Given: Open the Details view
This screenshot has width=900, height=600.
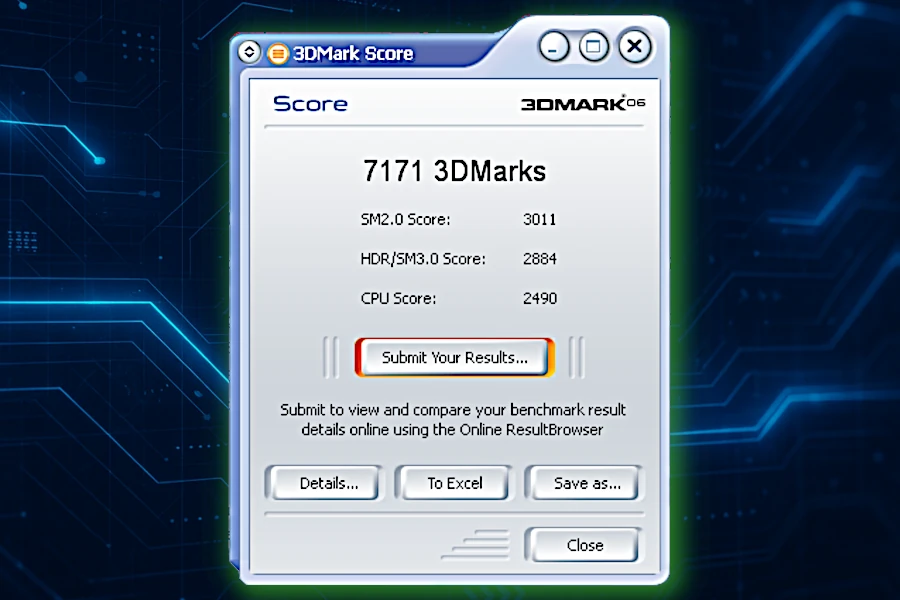Looking at the screenshot, I should [323, 483].
